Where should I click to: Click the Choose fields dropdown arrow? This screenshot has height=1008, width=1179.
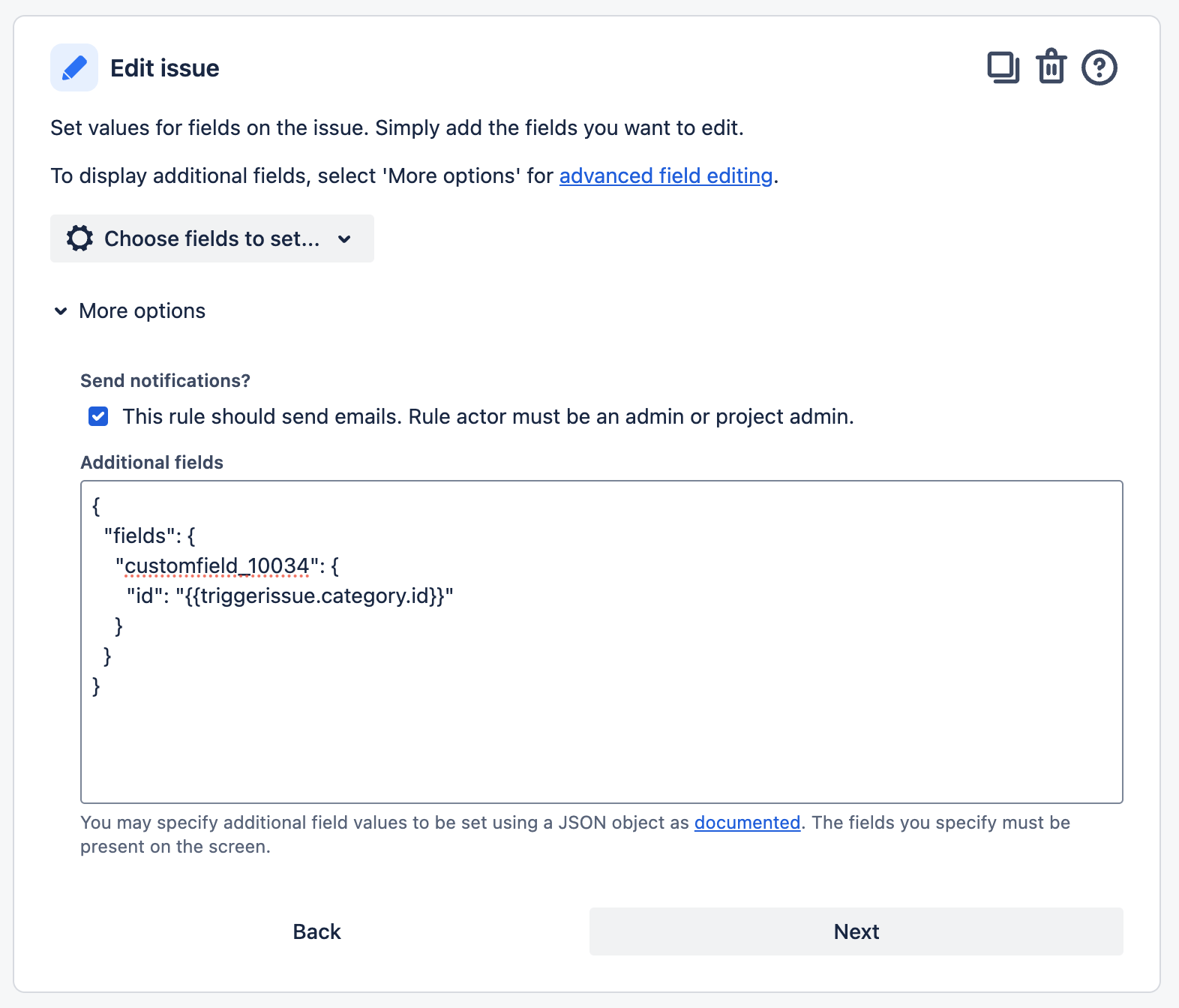(x=344, y=239)
